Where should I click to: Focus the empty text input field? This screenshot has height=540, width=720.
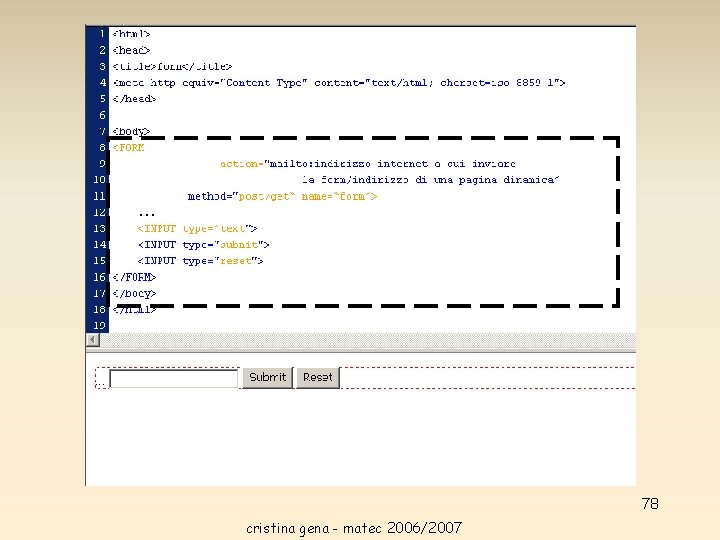174,379
